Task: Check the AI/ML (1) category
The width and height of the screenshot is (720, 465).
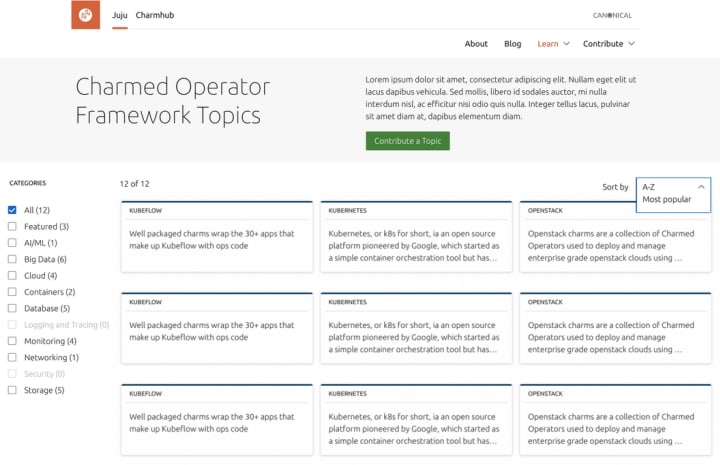Action: (x=12, y=243)
